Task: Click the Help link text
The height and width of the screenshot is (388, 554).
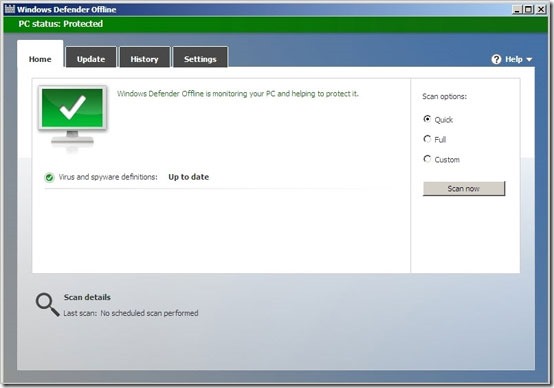Action: (514, 59)
